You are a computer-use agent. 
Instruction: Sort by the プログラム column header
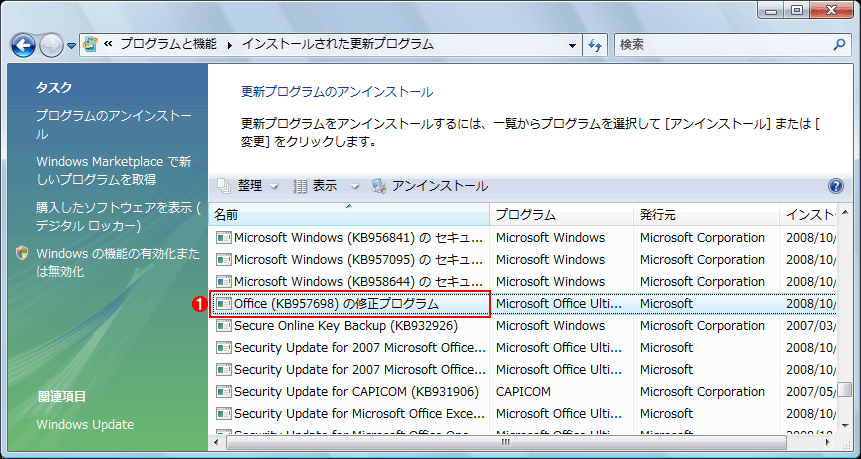[x=561, y=215]
